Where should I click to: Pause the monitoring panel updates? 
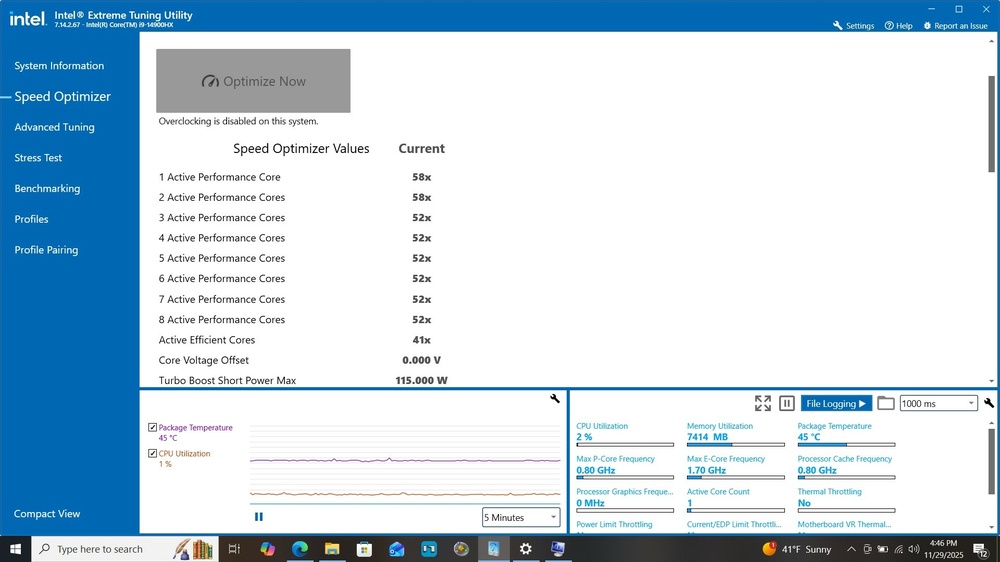pos(787,403)
